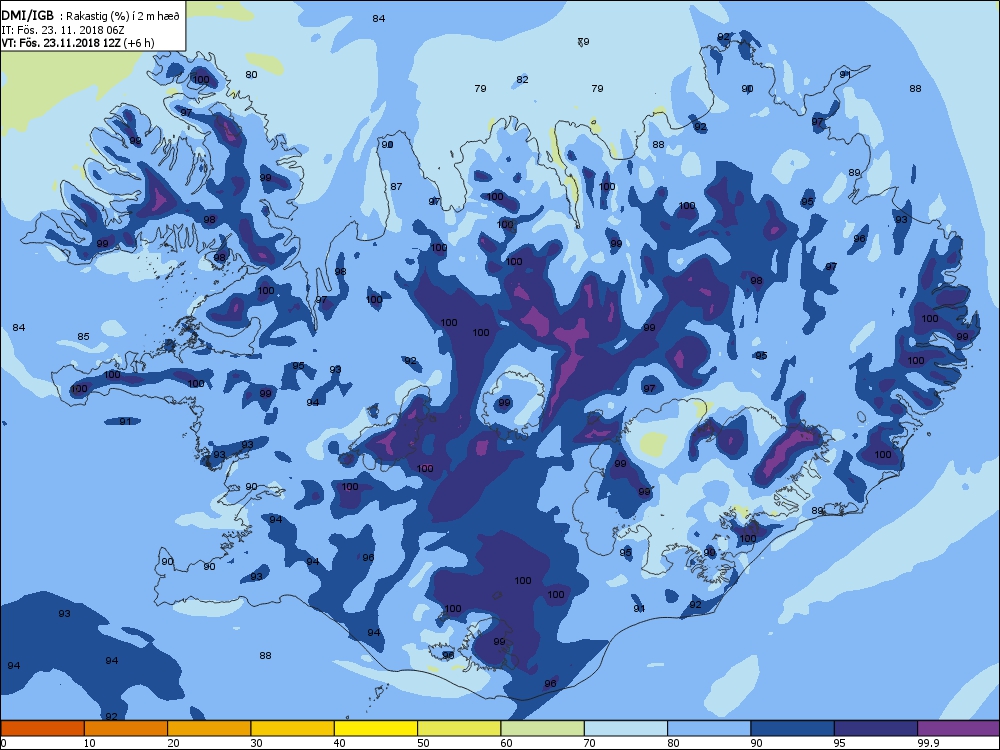Click the 'VT: Fös. 23.11.2018 12Z (+6 h)' line
The image size is (1000, 750).
coord(78,43)
